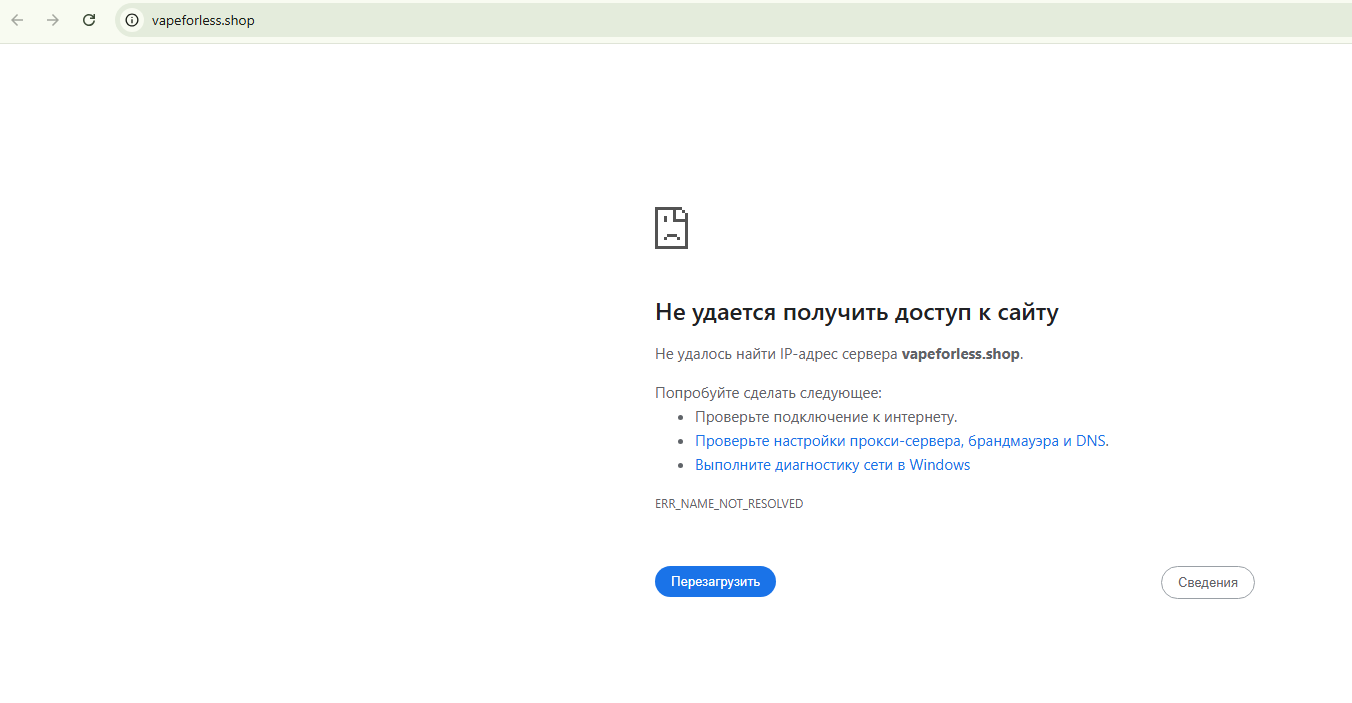Click the Попробуйте сделать следующее text
Screen dimensions: 1352x703
(768, 393)
